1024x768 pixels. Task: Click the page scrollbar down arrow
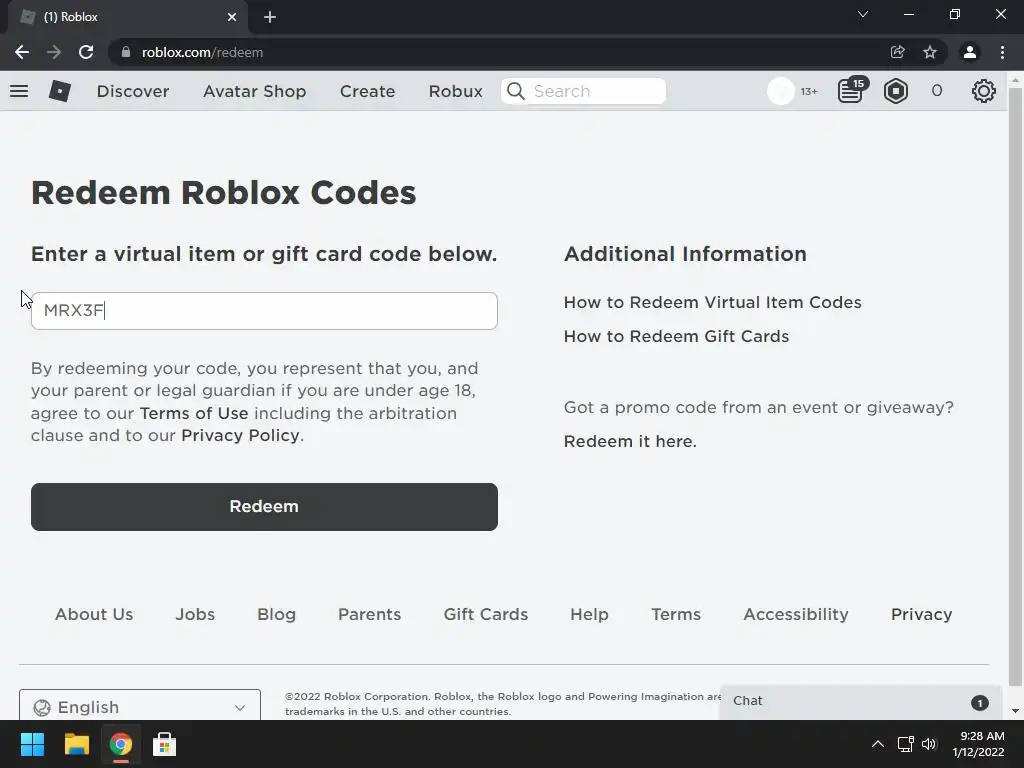click(1015, 711)
